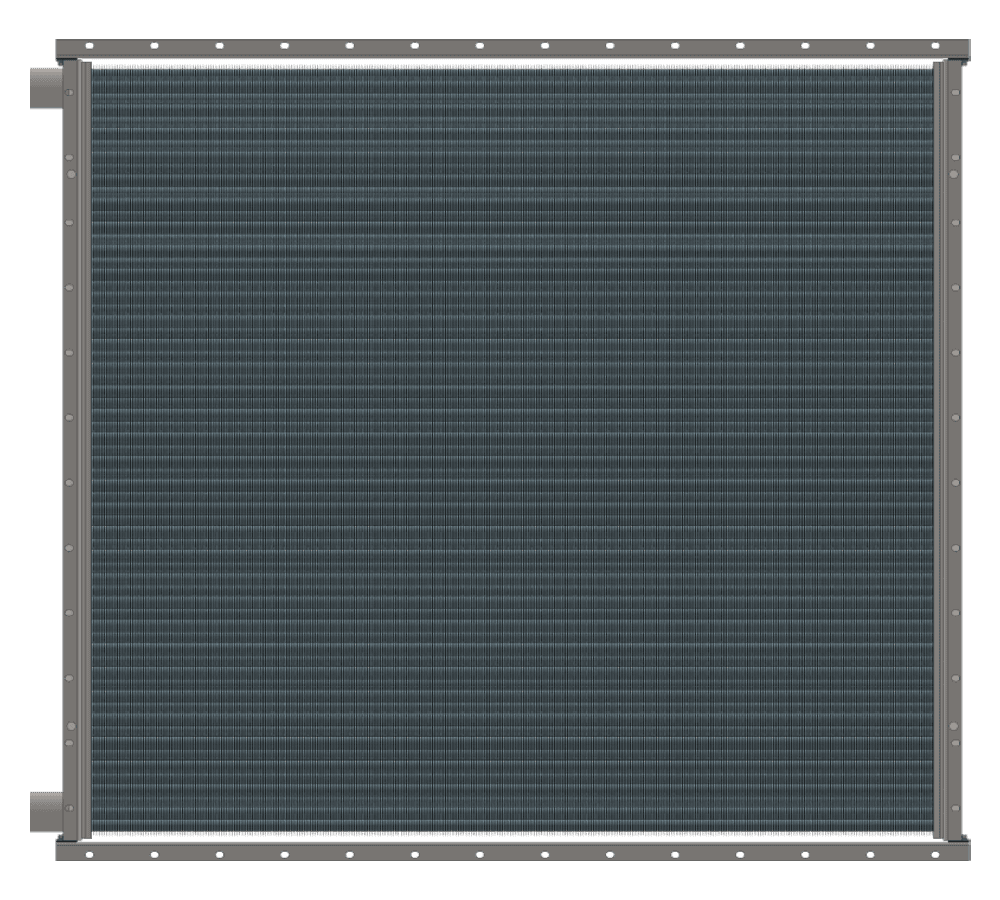
Task: Select the left vertical frame plate
Action: (72, 450)
